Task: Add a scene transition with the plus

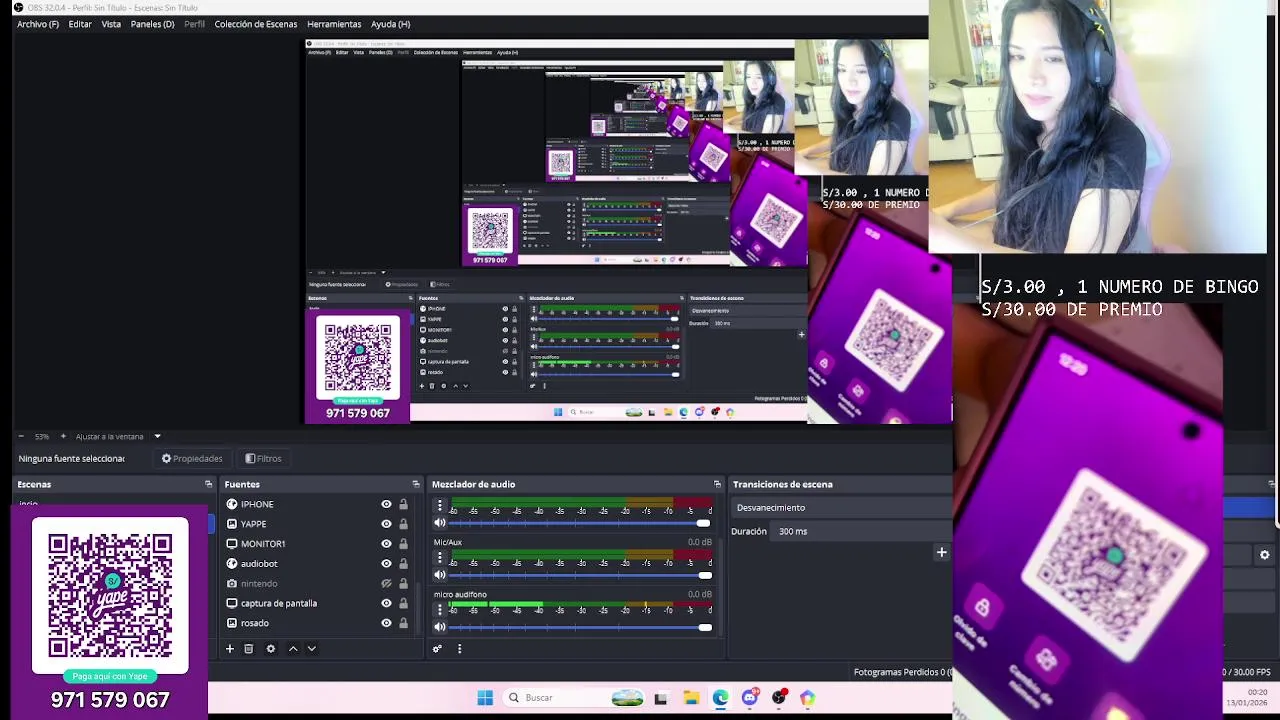Action: (941, 552)
